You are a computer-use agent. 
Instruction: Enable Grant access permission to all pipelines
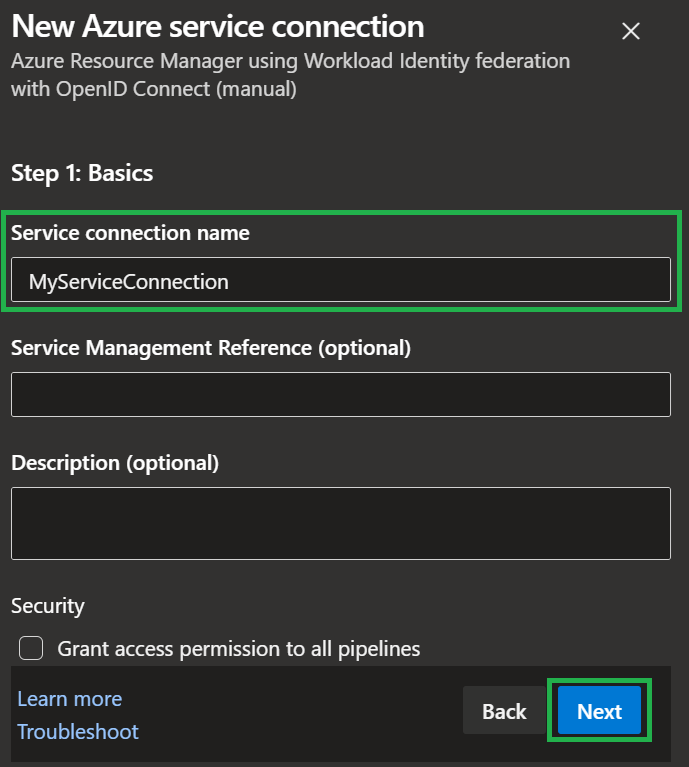[31, 649]
